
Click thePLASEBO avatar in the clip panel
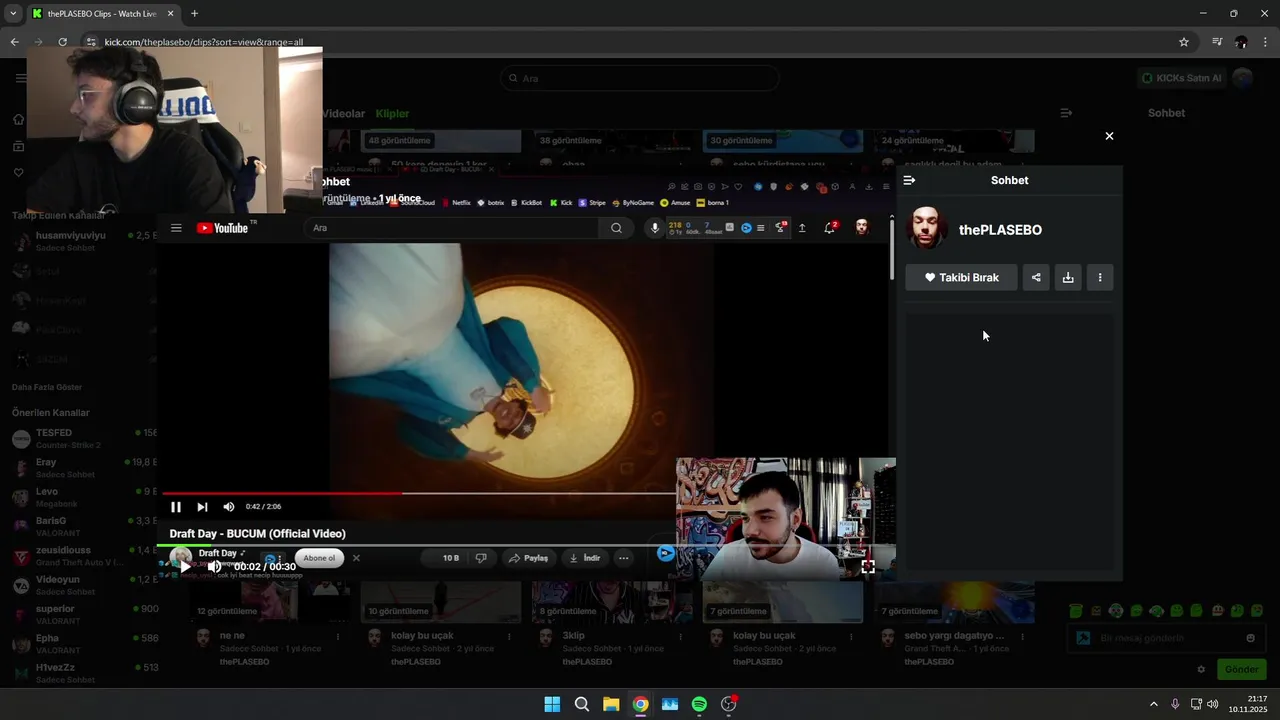(927, 229)
